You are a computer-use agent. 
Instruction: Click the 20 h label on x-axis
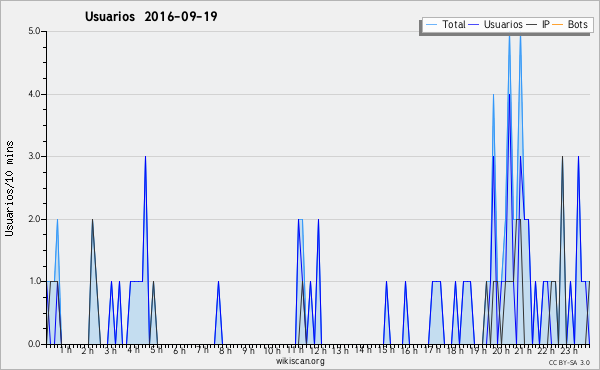501,350
